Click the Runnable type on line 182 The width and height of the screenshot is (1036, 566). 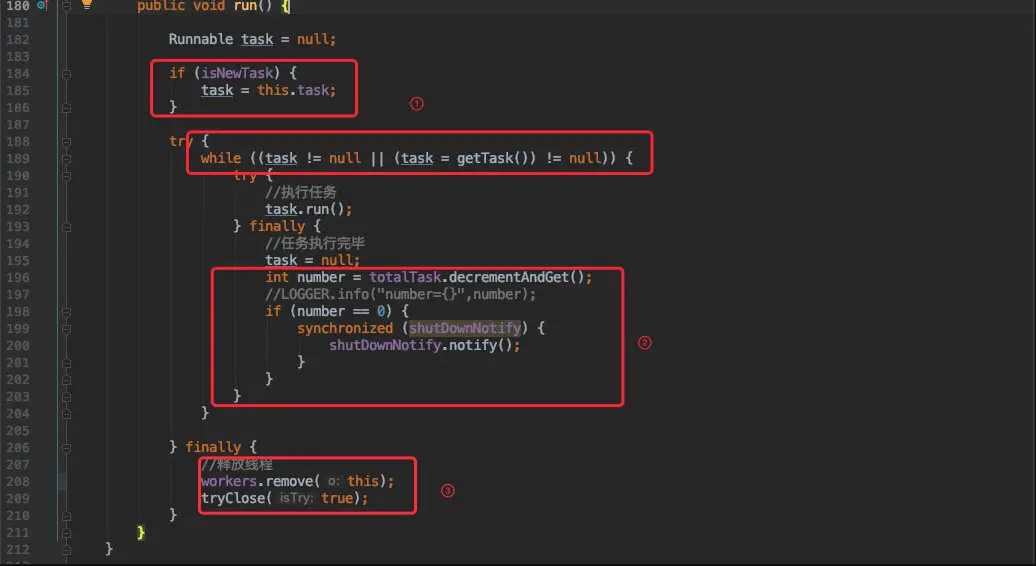tap(201, 39)
